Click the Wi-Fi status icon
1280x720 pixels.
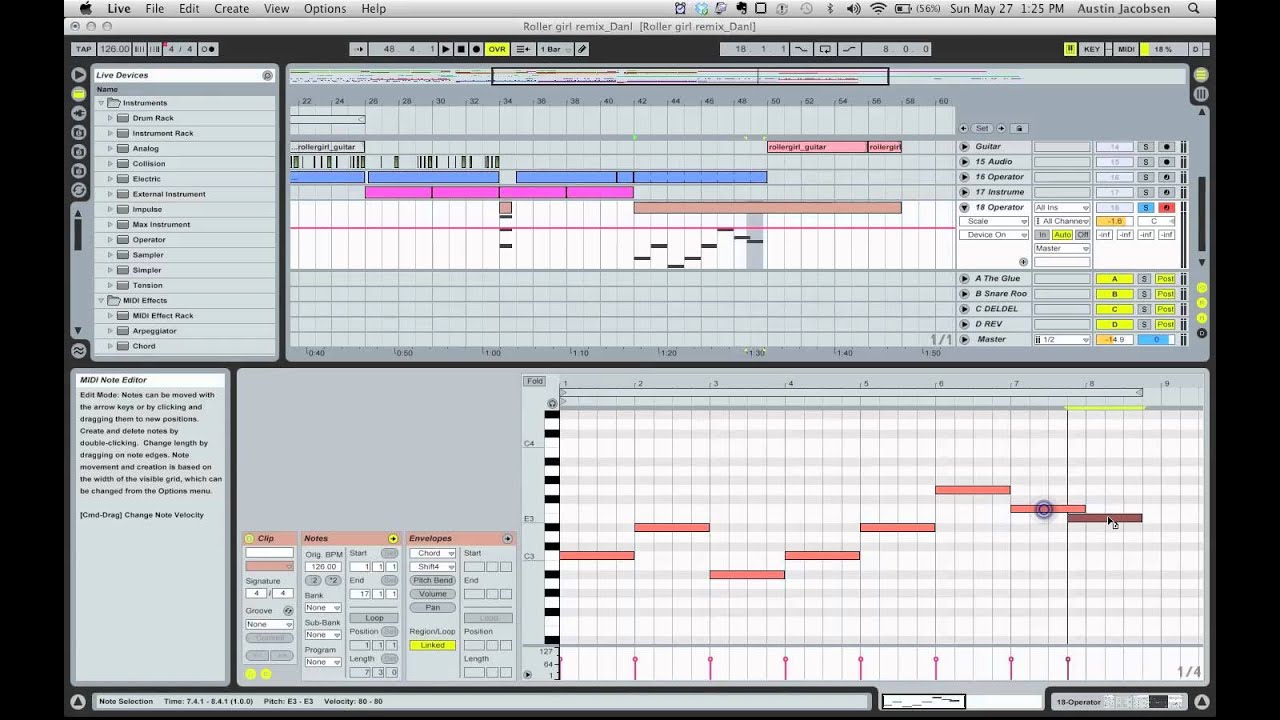tap(878, 9)
